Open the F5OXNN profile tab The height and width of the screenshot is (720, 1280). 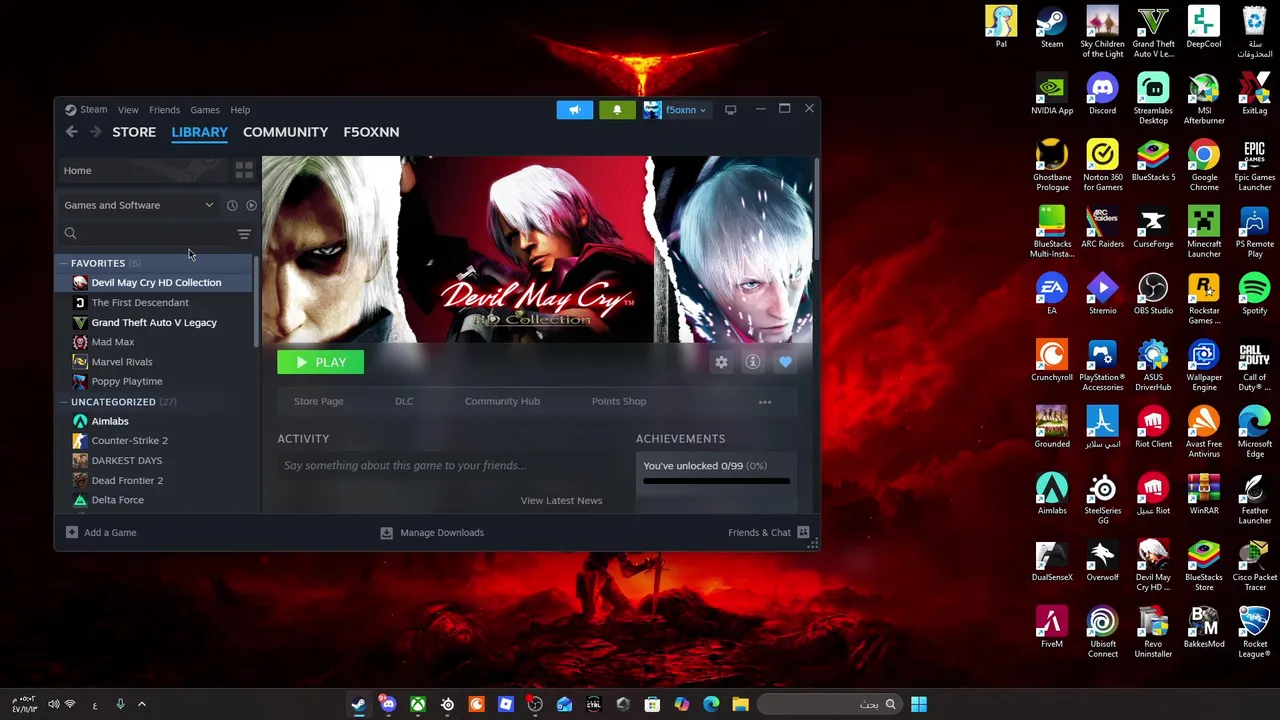click(371, 132)
